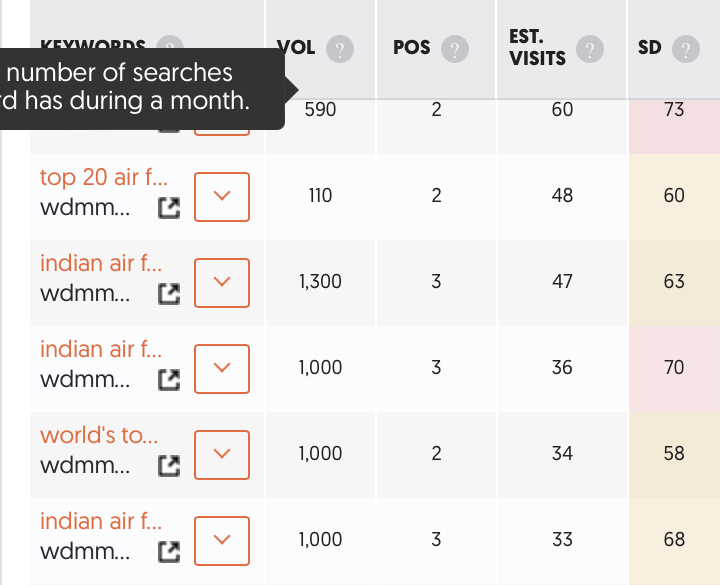Open help icon next to POS header

click(x=455, y=49)
